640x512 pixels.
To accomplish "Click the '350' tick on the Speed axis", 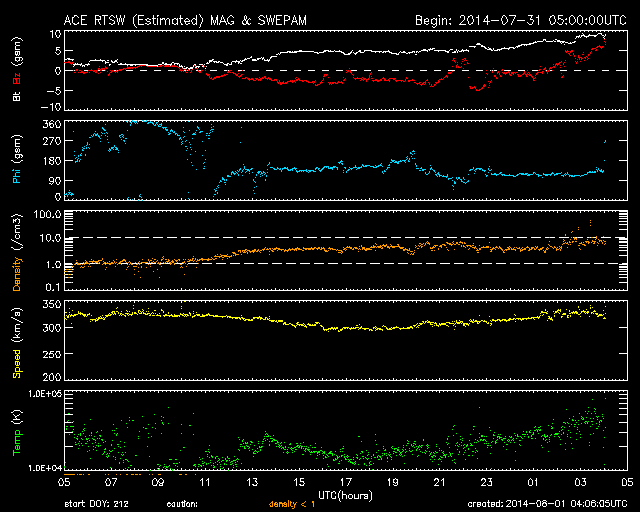I will 52,304.
